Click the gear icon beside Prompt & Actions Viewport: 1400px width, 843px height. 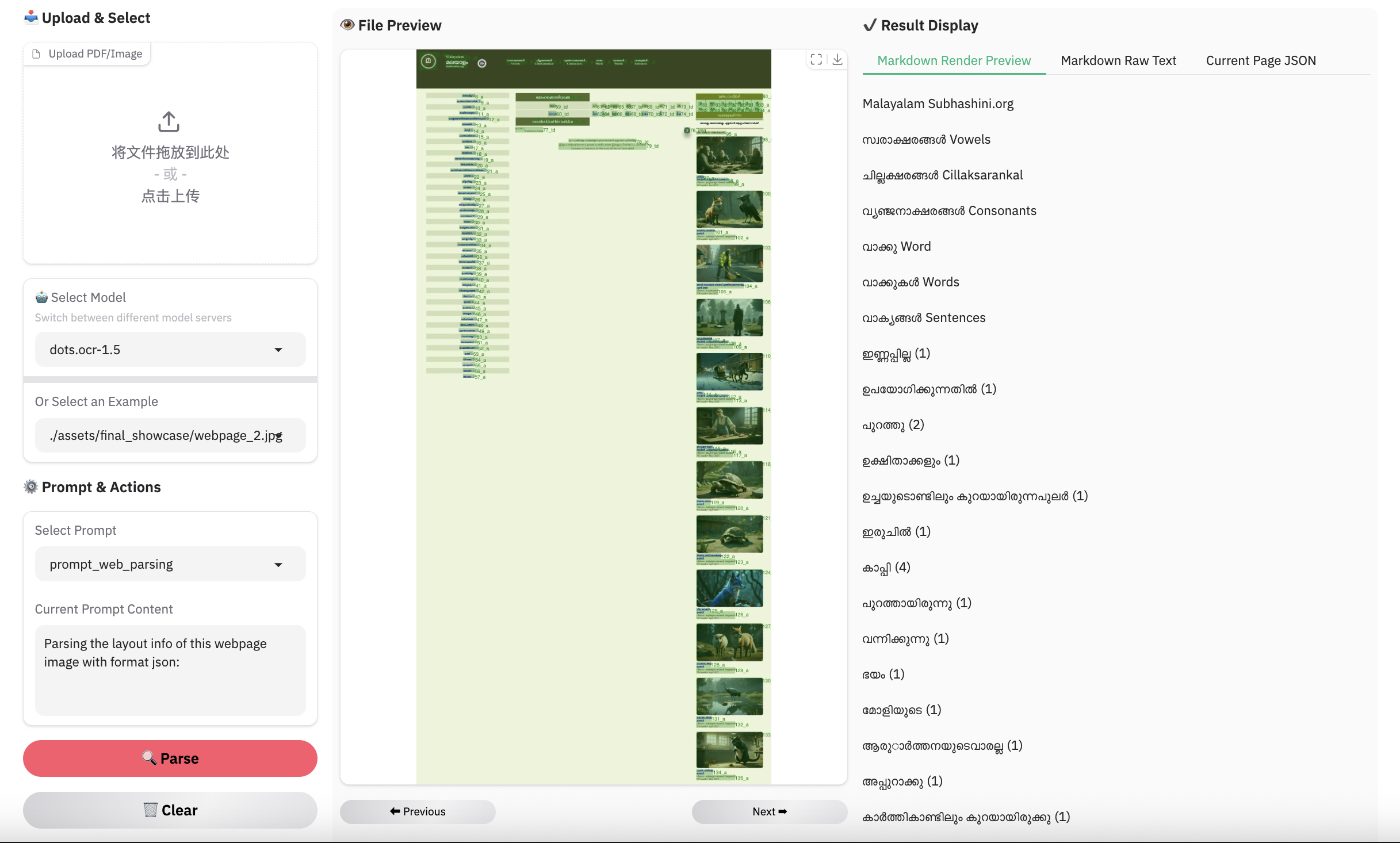[x=30, y=487]
